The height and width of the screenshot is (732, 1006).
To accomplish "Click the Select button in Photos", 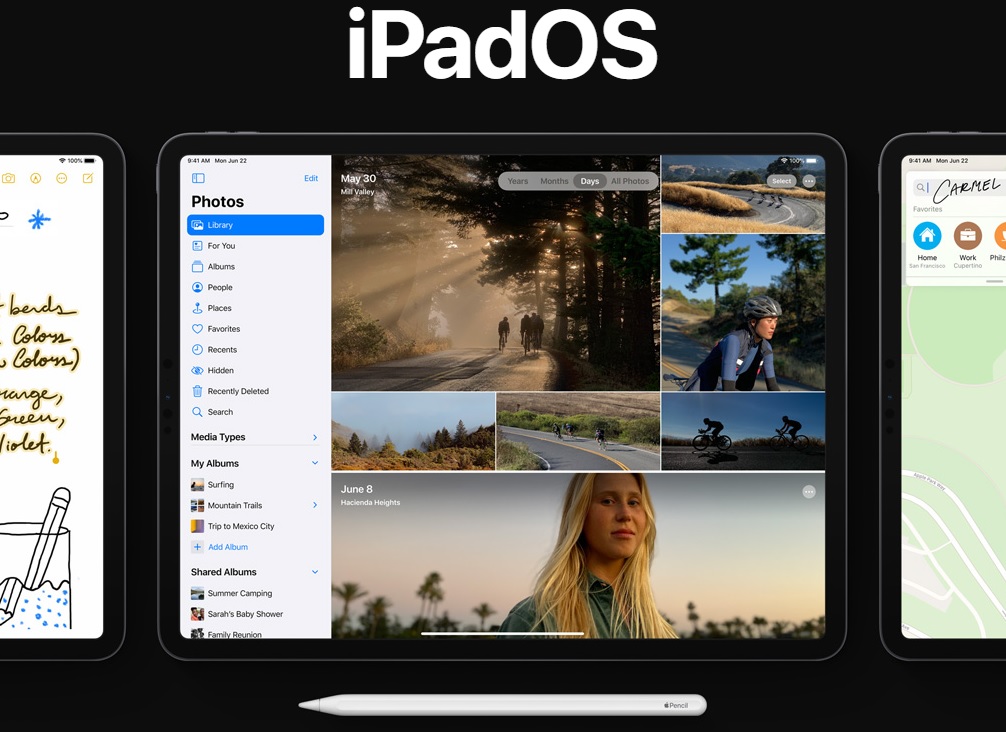I will point(781,181).
